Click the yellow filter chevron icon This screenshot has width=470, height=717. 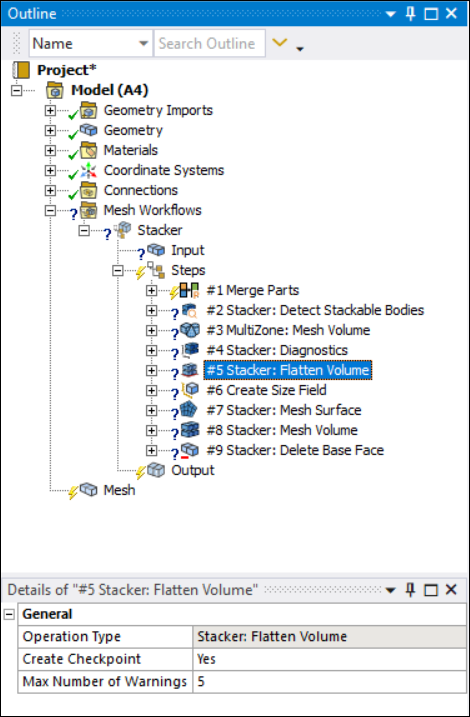pyautogui.click(x=280, y=43)
